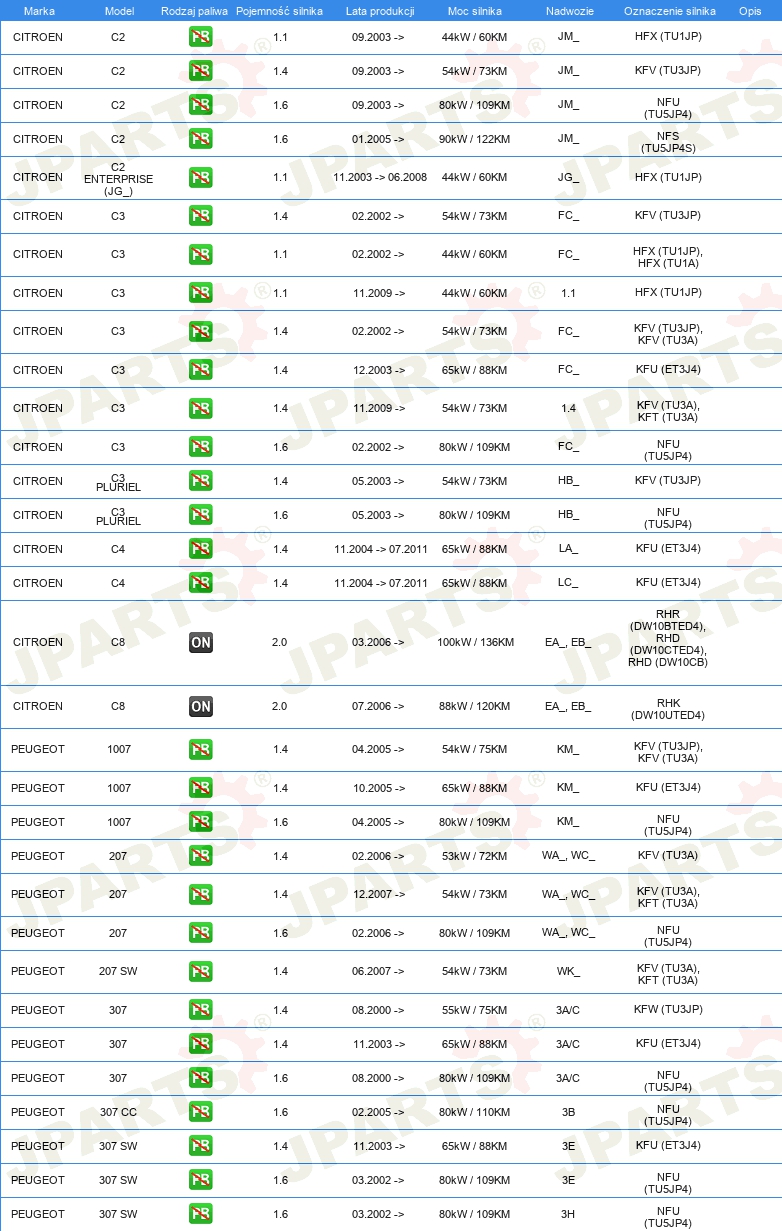Click the 10.2005 -> production date cell

click(378, 788)
